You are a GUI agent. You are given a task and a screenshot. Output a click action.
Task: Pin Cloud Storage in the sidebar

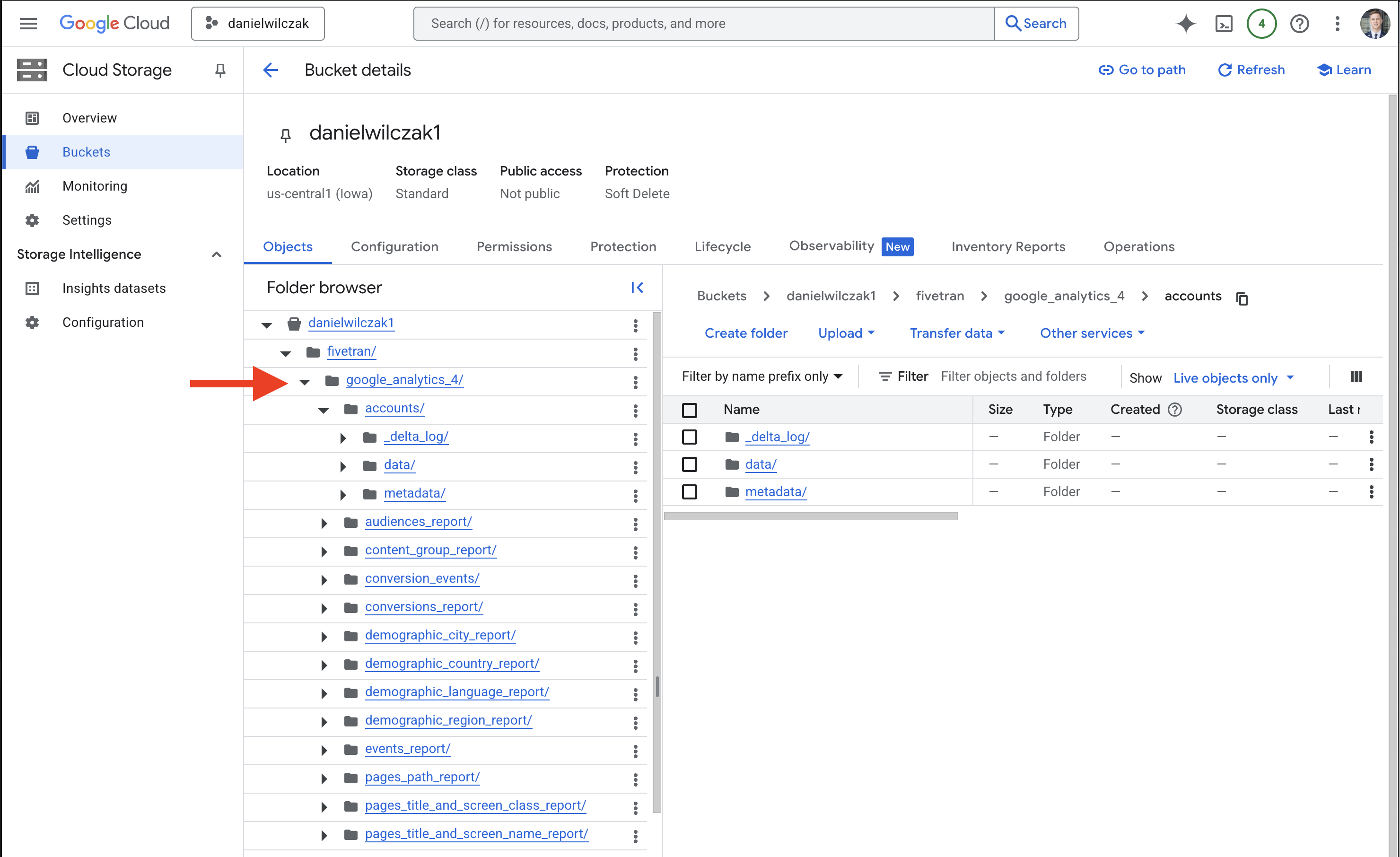point(220,70)
